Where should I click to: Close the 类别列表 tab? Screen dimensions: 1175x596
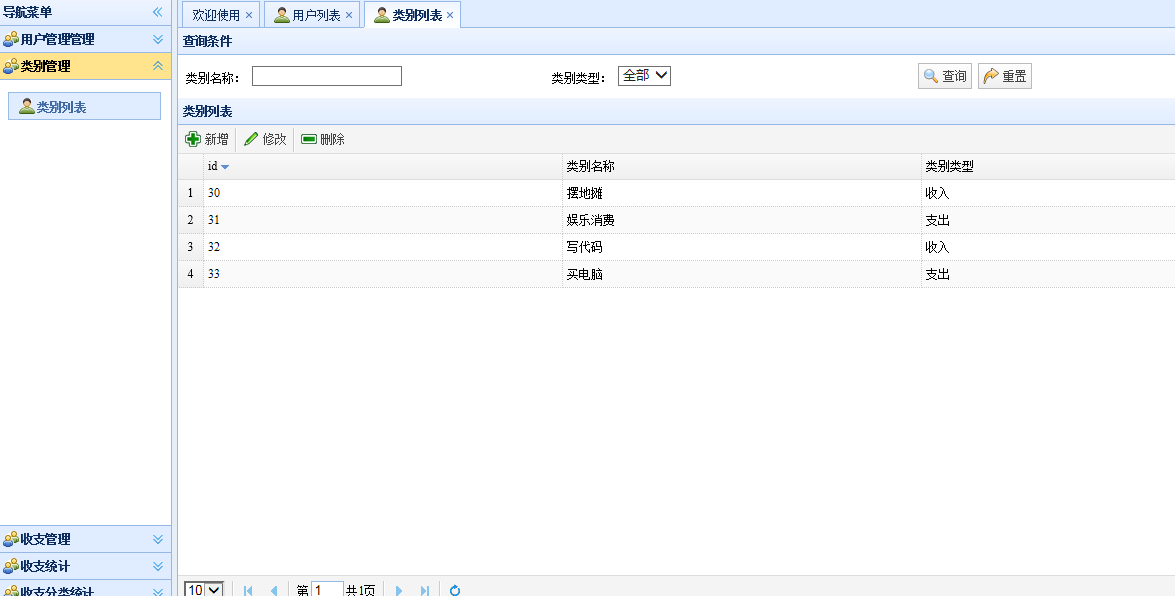click(450, 15)
